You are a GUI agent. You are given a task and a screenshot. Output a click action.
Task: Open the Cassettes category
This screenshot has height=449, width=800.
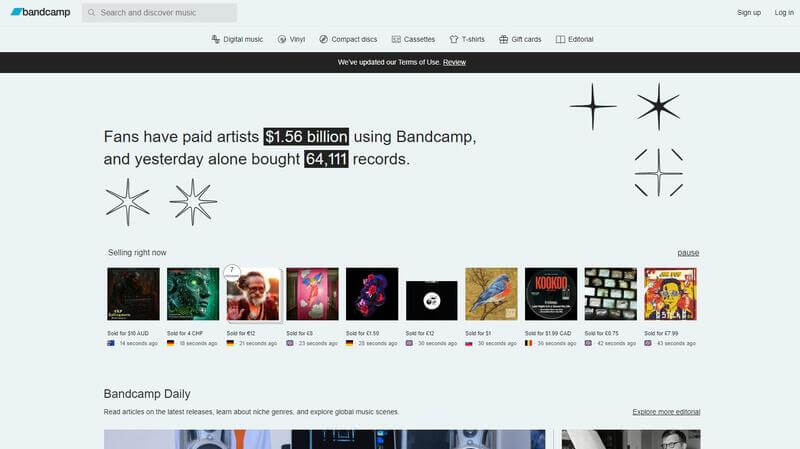point(413,39)
